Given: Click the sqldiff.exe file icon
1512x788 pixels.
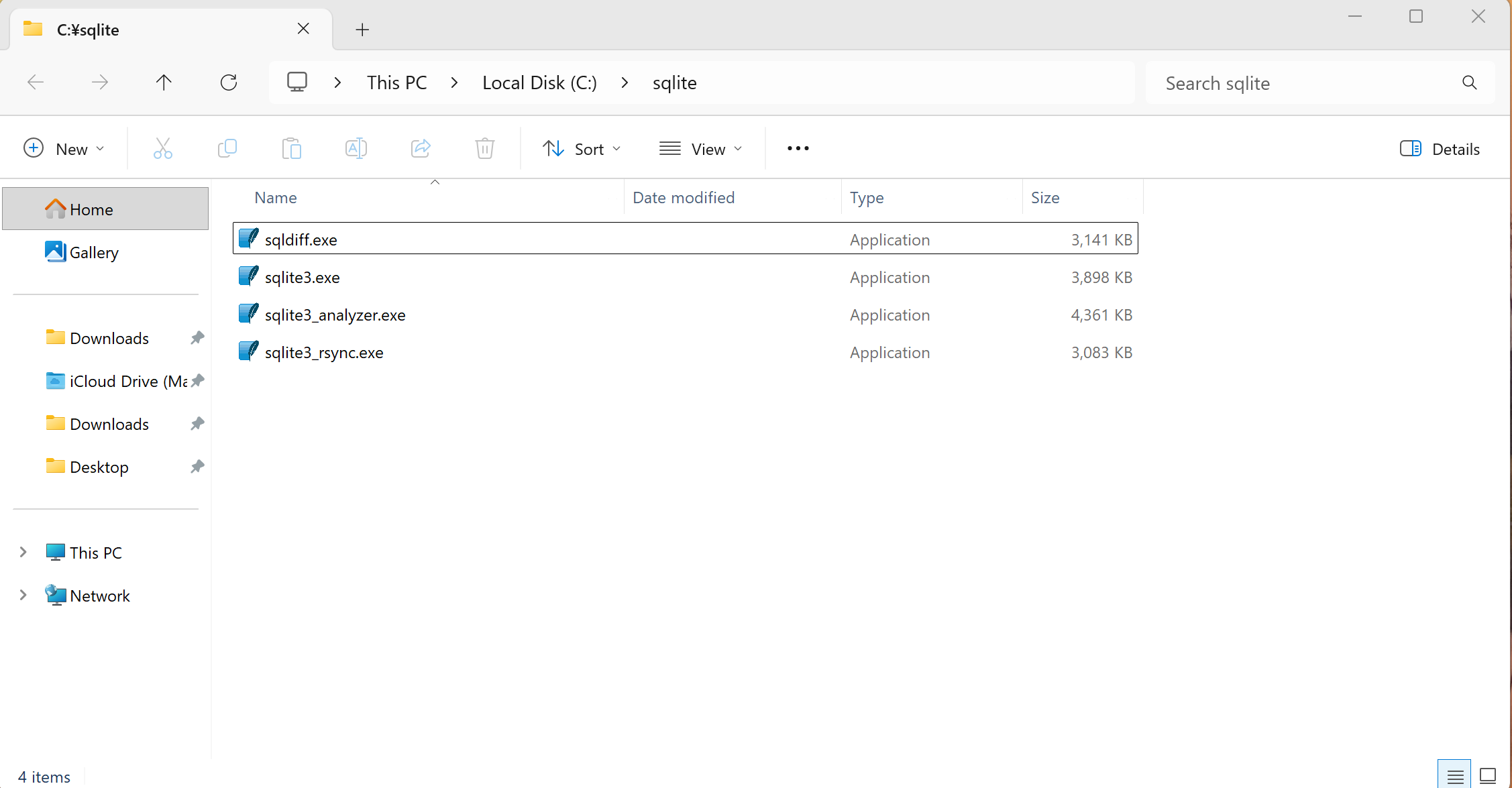Looking at the screenshot, I should pos(249,239).
